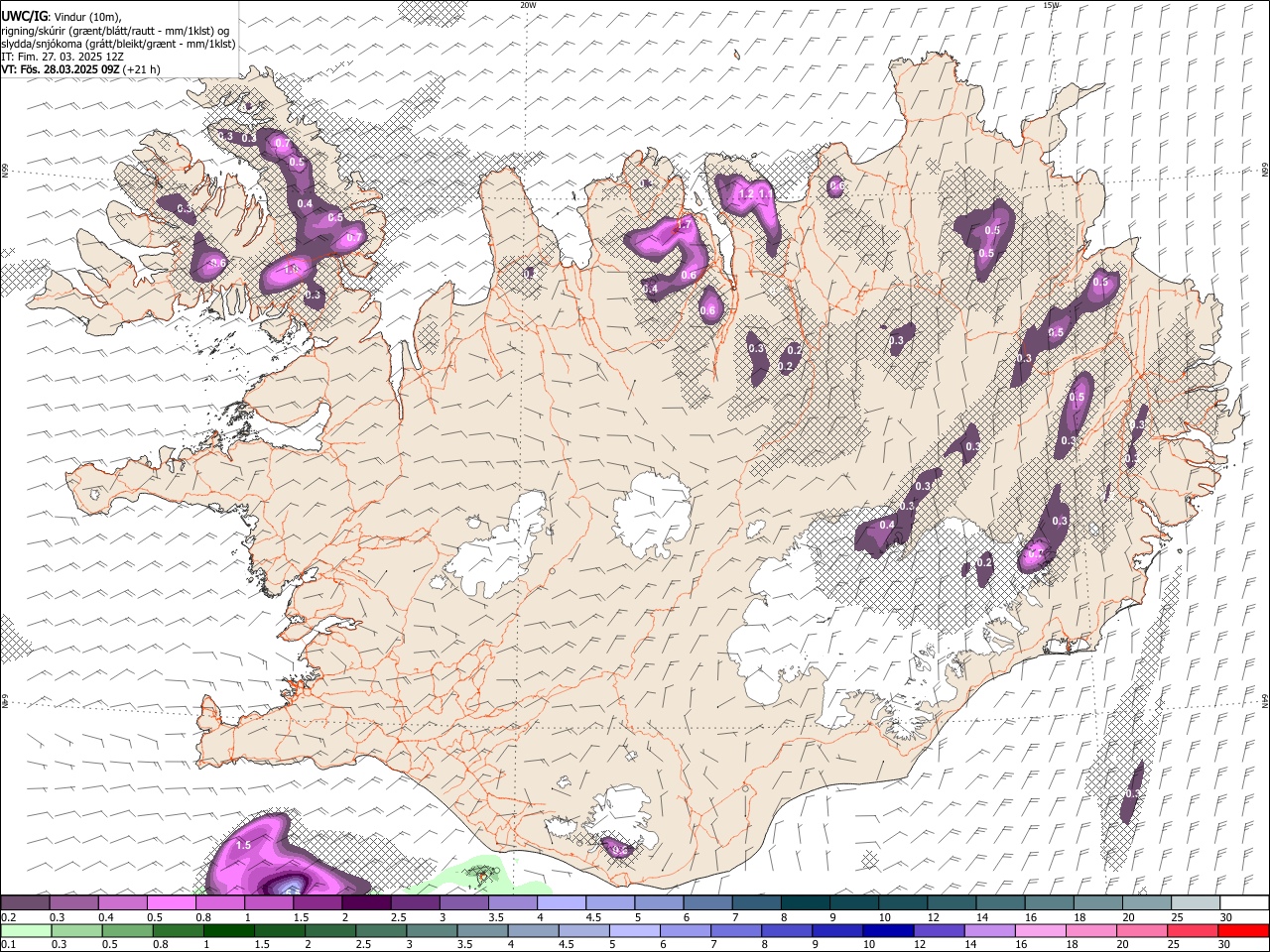Viewport: 1270px width, 952px height.
Task: Pick the darkest green 1 swatch, lower legend
Action: pos(229,930)
